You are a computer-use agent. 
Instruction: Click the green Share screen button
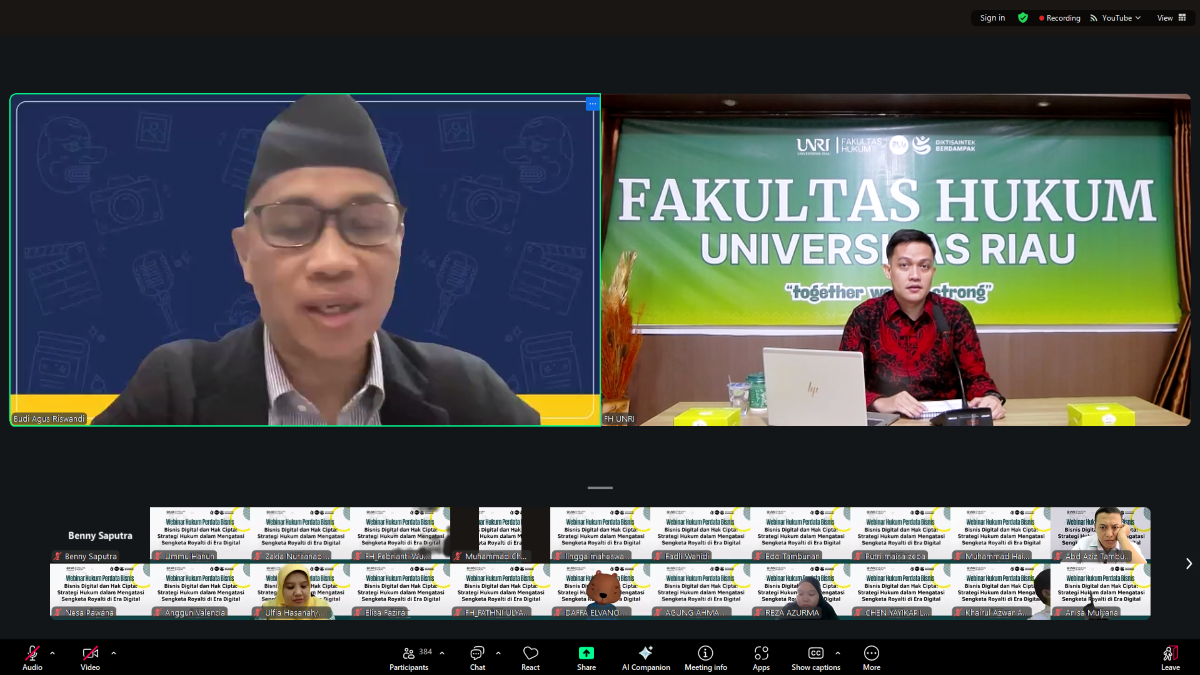click(586, 657)
